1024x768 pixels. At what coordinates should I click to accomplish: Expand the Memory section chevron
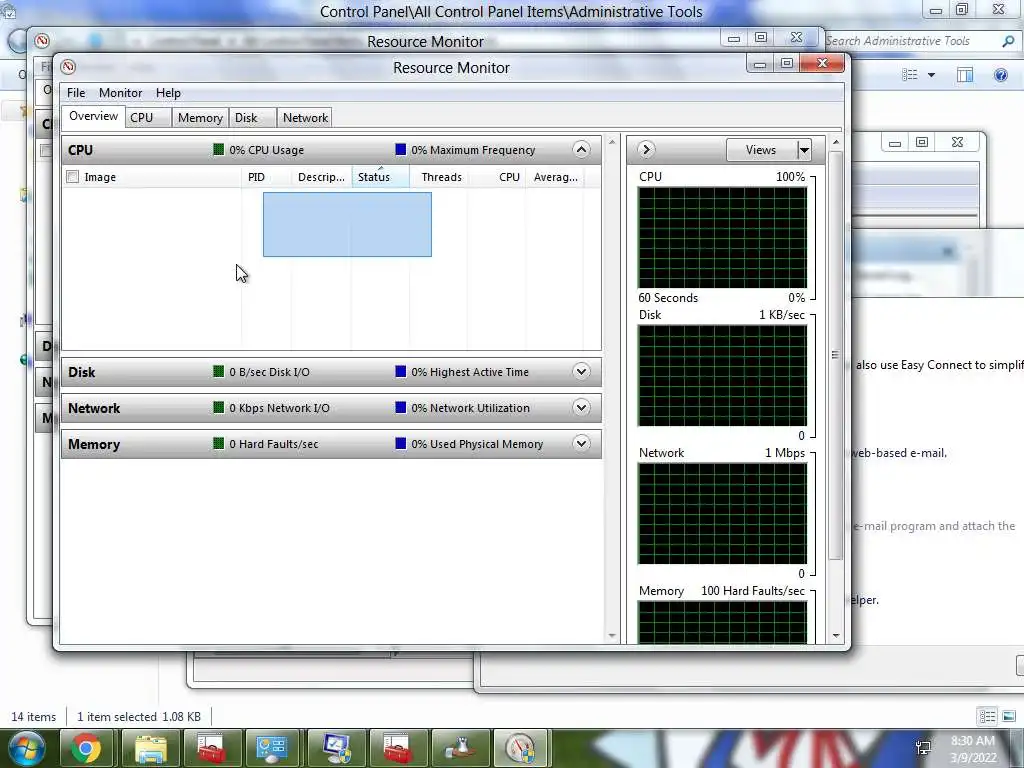pyautogui.click(x=581, y=443)
